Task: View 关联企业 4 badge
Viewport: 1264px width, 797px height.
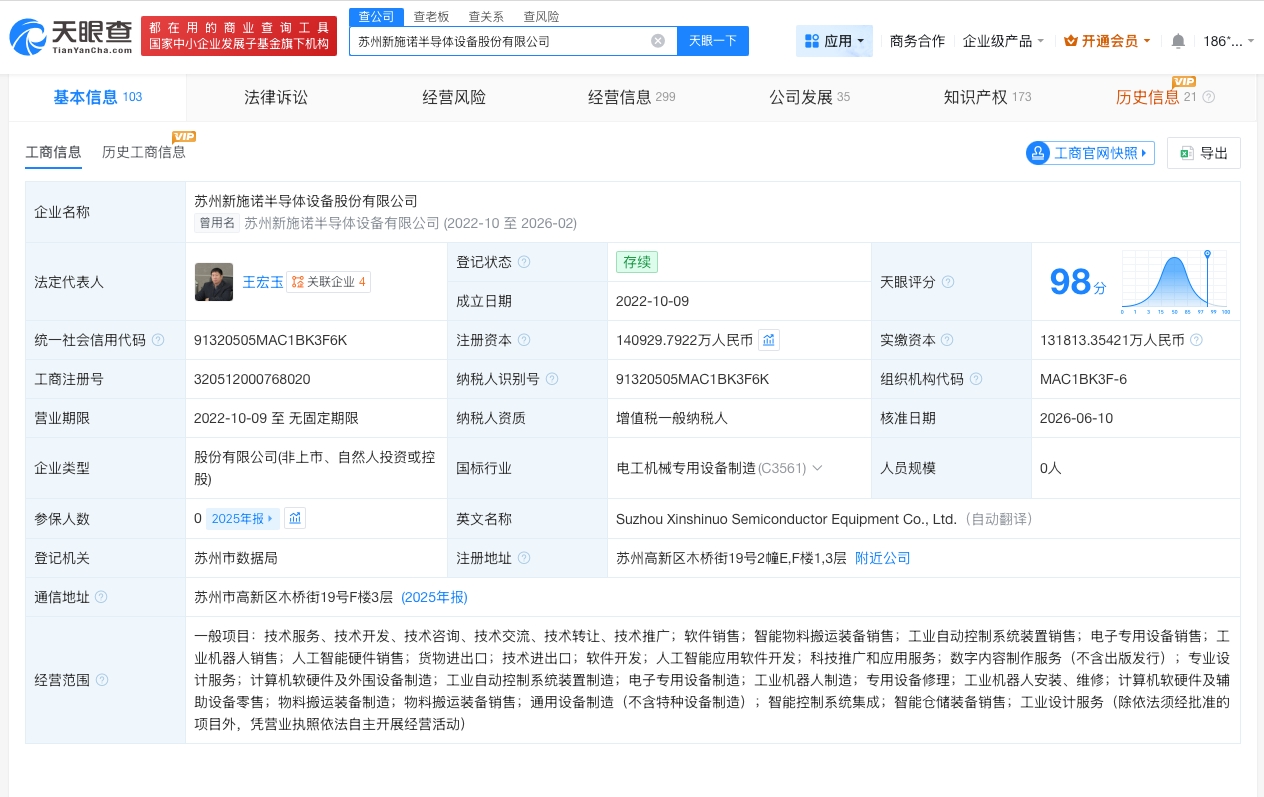Action: click(x=329, y=282)
